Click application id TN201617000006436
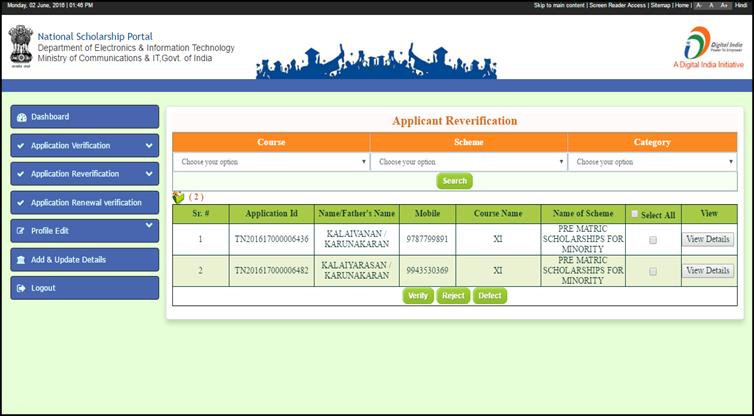 [272, 239]
